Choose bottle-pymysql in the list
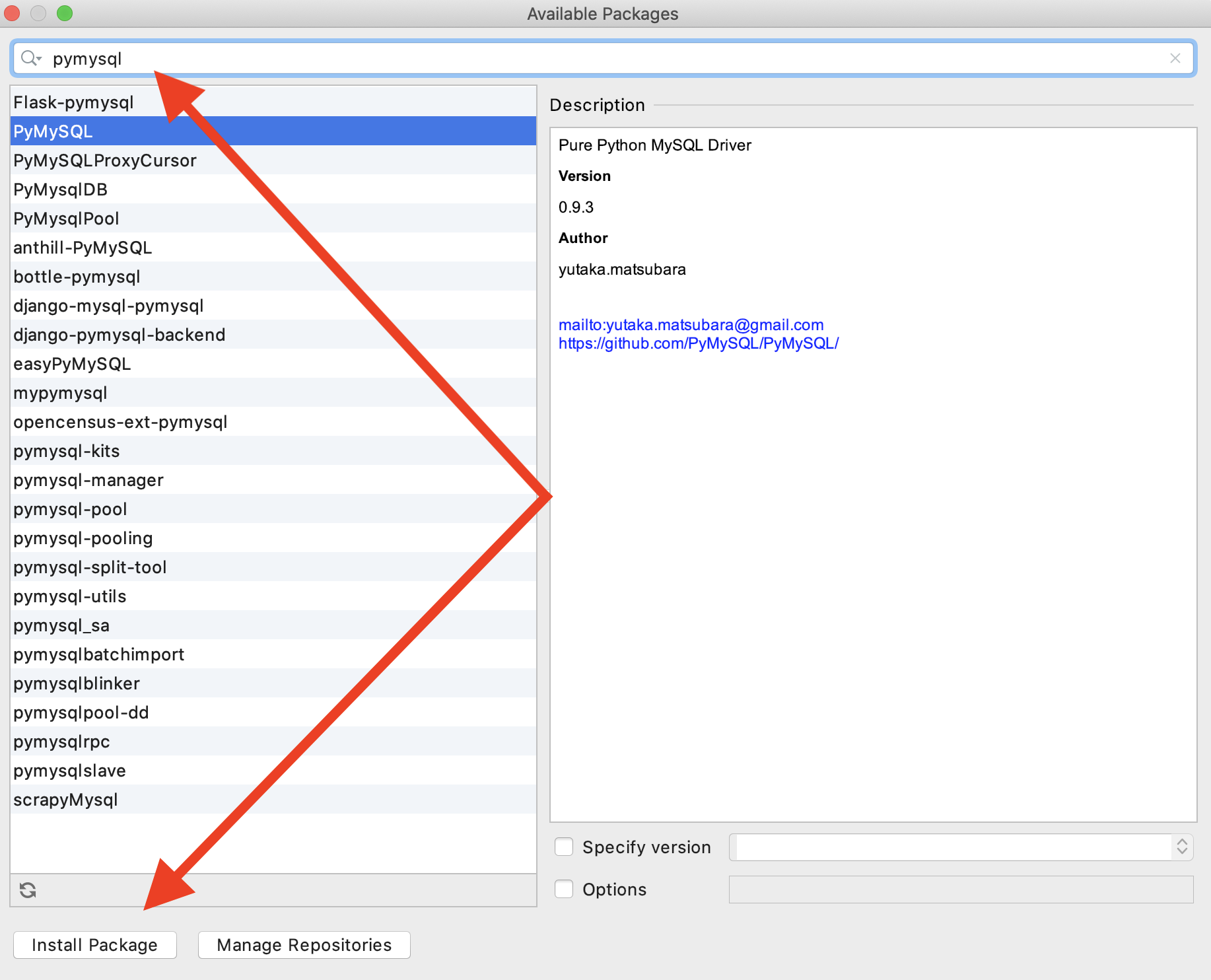Screen dimensions: 1211x980 click(273, 276)
